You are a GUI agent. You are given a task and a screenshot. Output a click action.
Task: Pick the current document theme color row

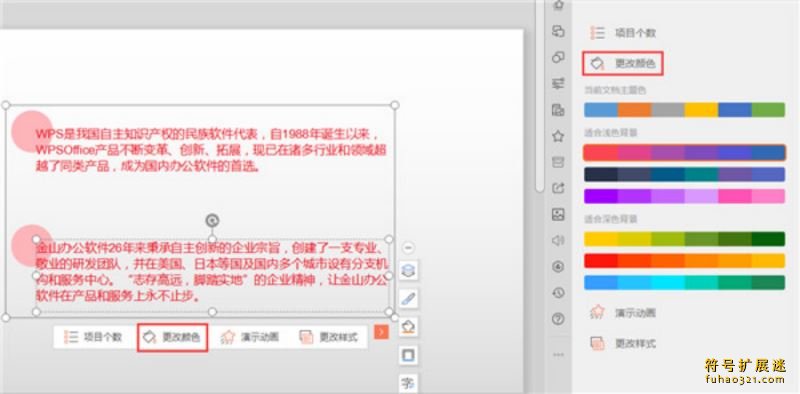pos(684,110)
